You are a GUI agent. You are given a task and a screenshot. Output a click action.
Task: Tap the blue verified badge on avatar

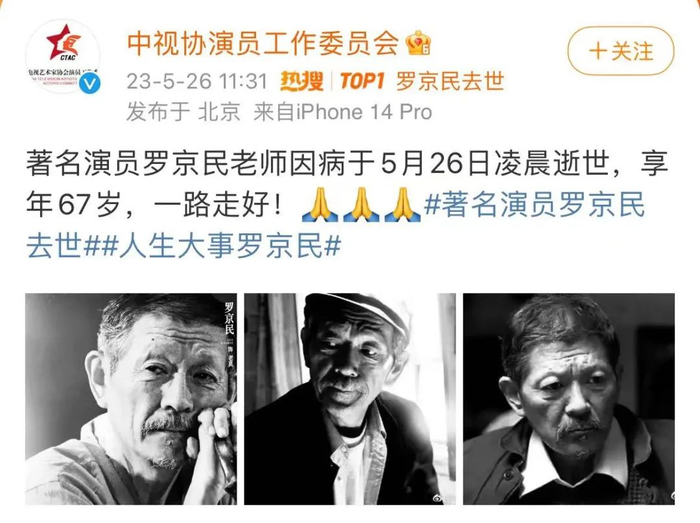click(90, 83)
